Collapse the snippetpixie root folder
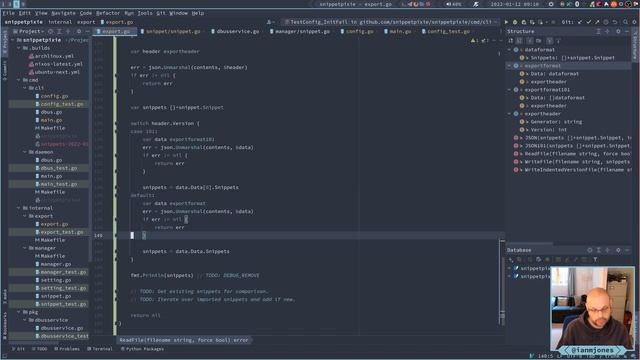The image size is (640, 360). (x=13, y=40)
